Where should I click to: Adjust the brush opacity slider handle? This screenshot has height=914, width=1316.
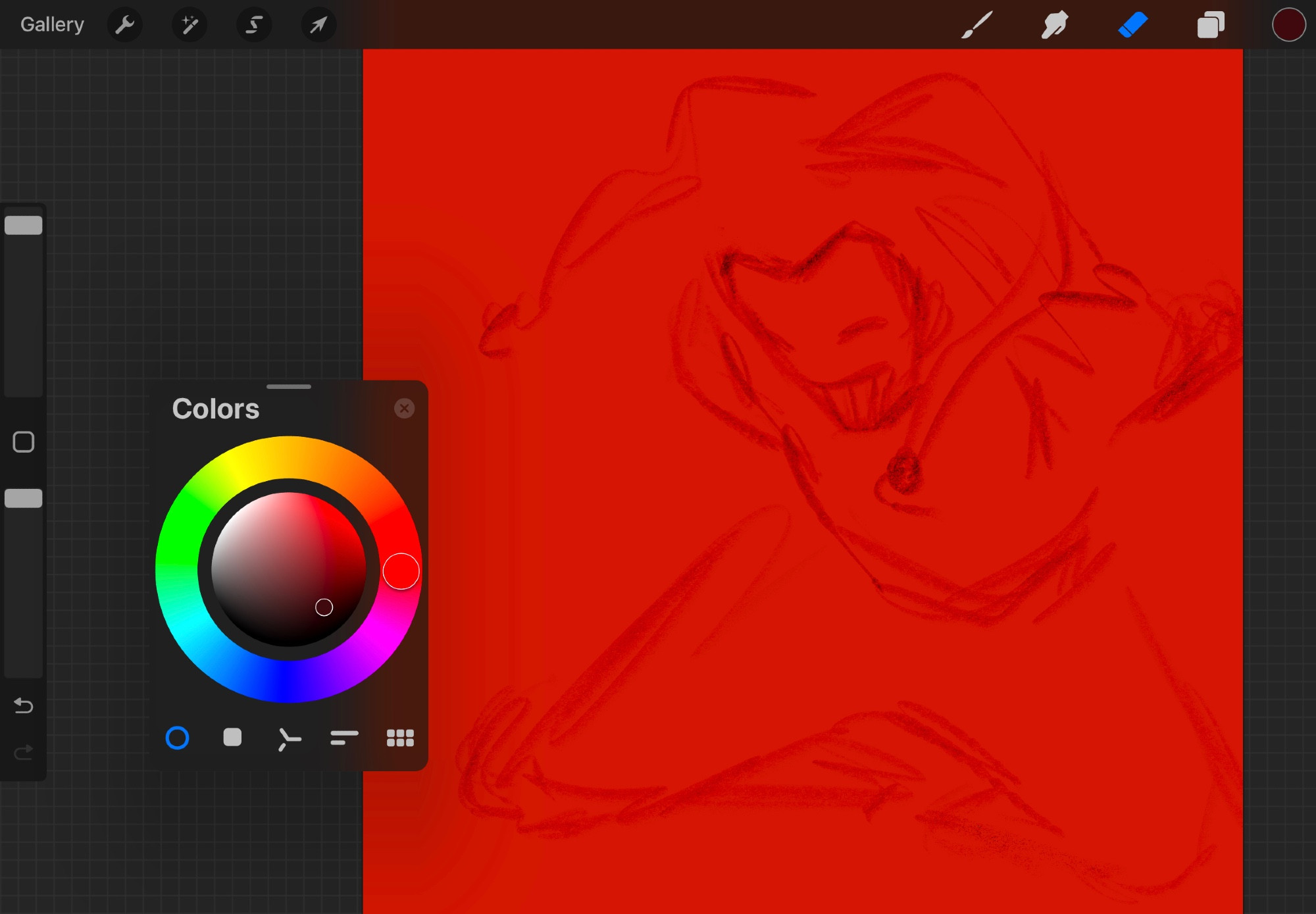coord(24,498)
